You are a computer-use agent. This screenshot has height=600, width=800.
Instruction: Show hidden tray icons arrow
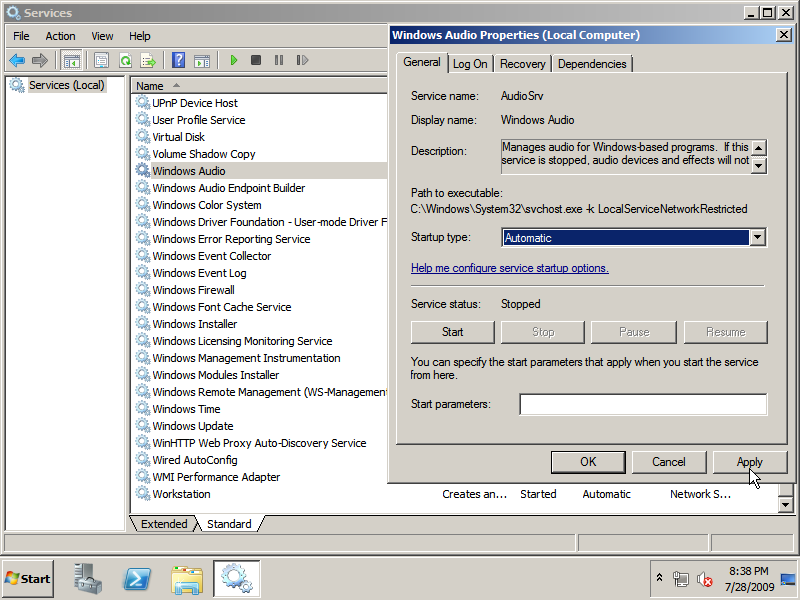click(x=659, y=578)
